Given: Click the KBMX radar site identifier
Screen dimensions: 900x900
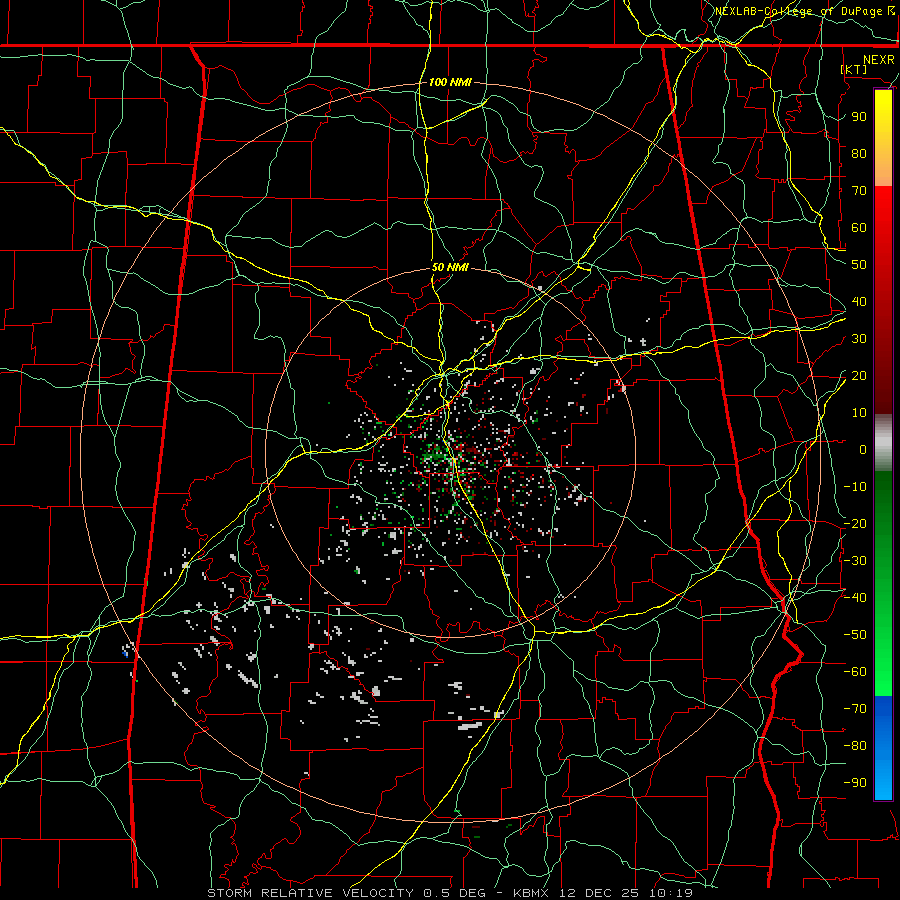Looking at the screenshot, I should (531, 893).
